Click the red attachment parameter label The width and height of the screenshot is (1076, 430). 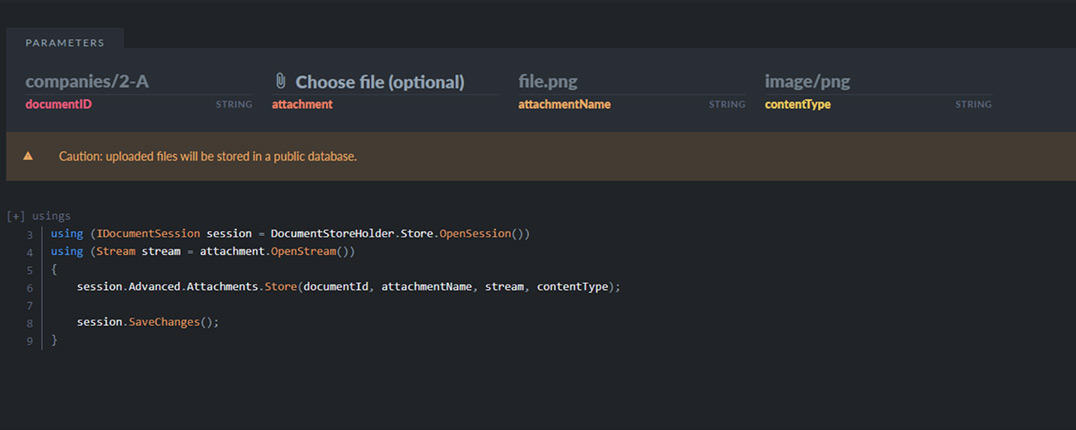(302, 104)
